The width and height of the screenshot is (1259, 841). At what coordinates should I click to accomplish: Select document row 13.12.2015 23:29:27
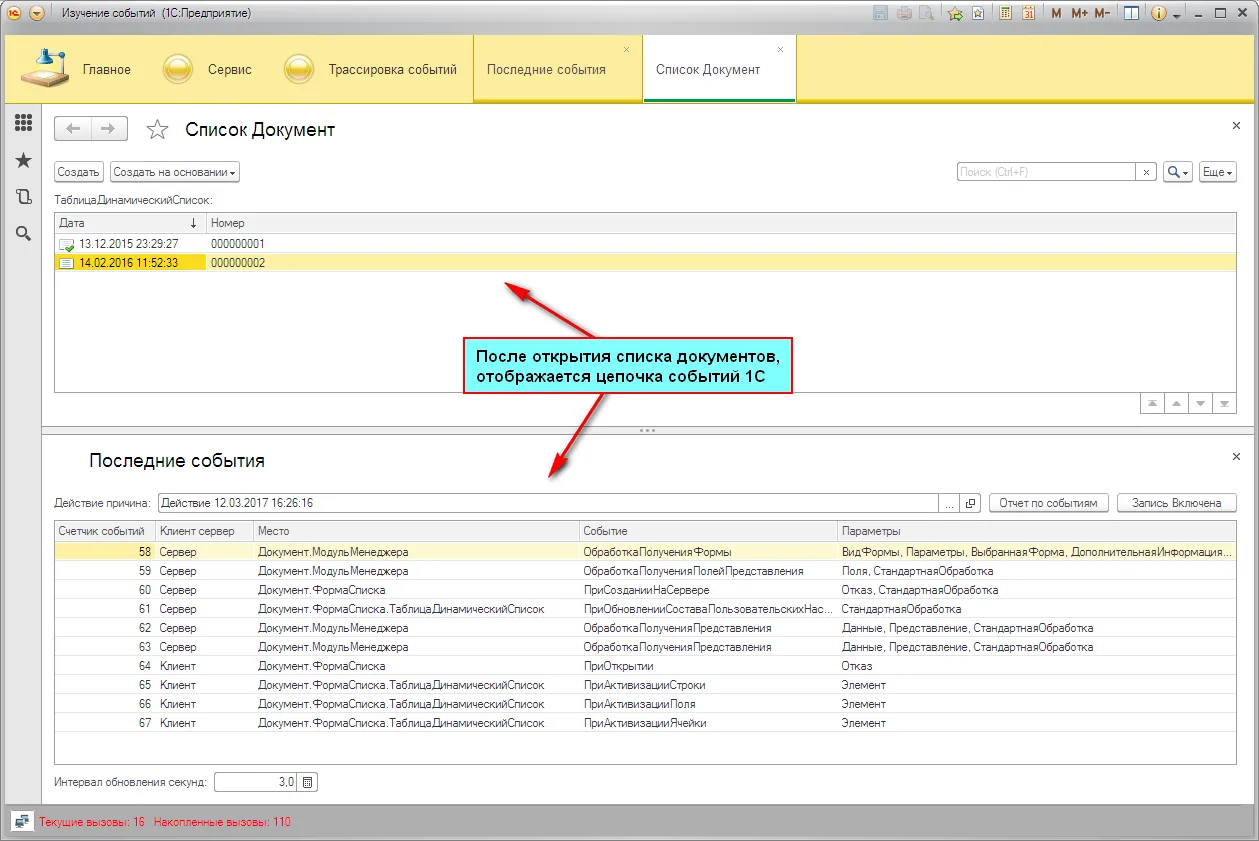point(128,244)
